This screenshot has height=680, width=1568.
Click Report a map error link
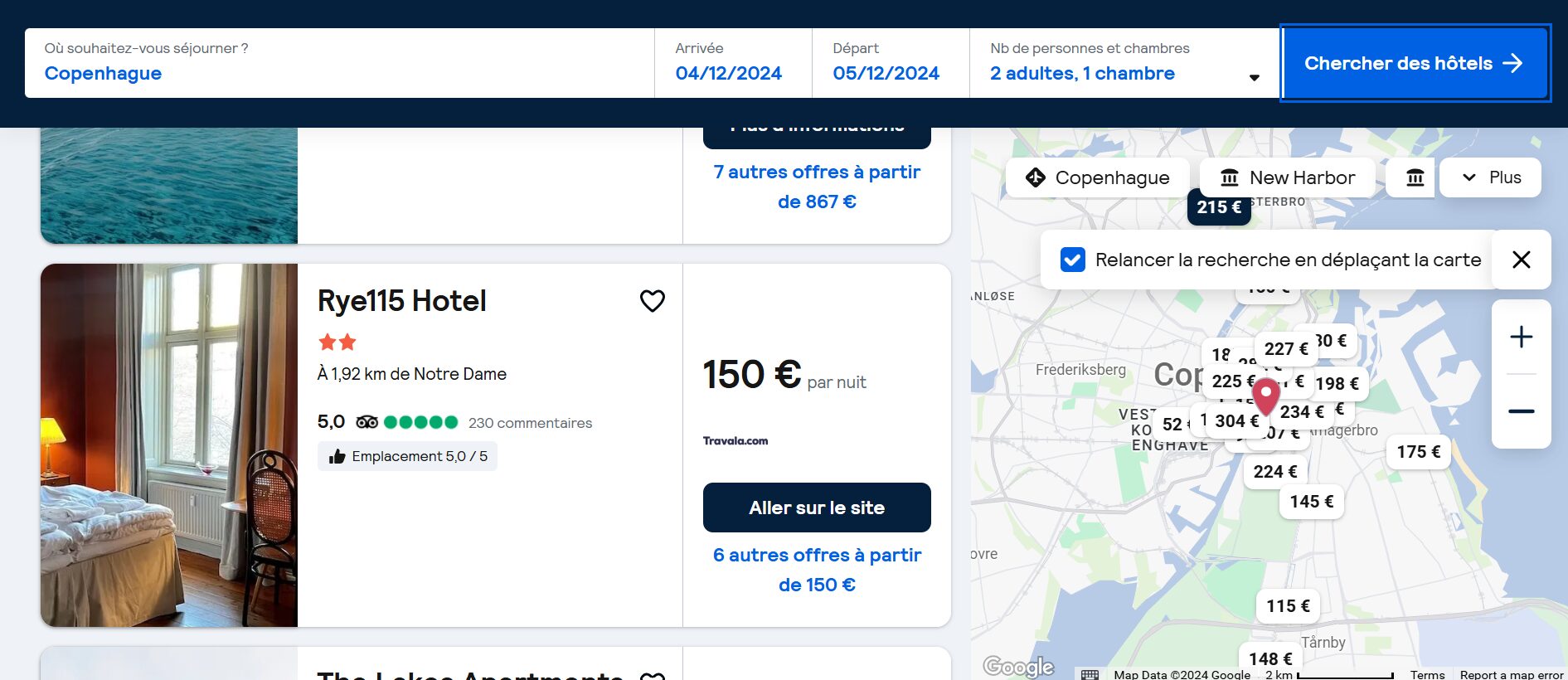1511,675
